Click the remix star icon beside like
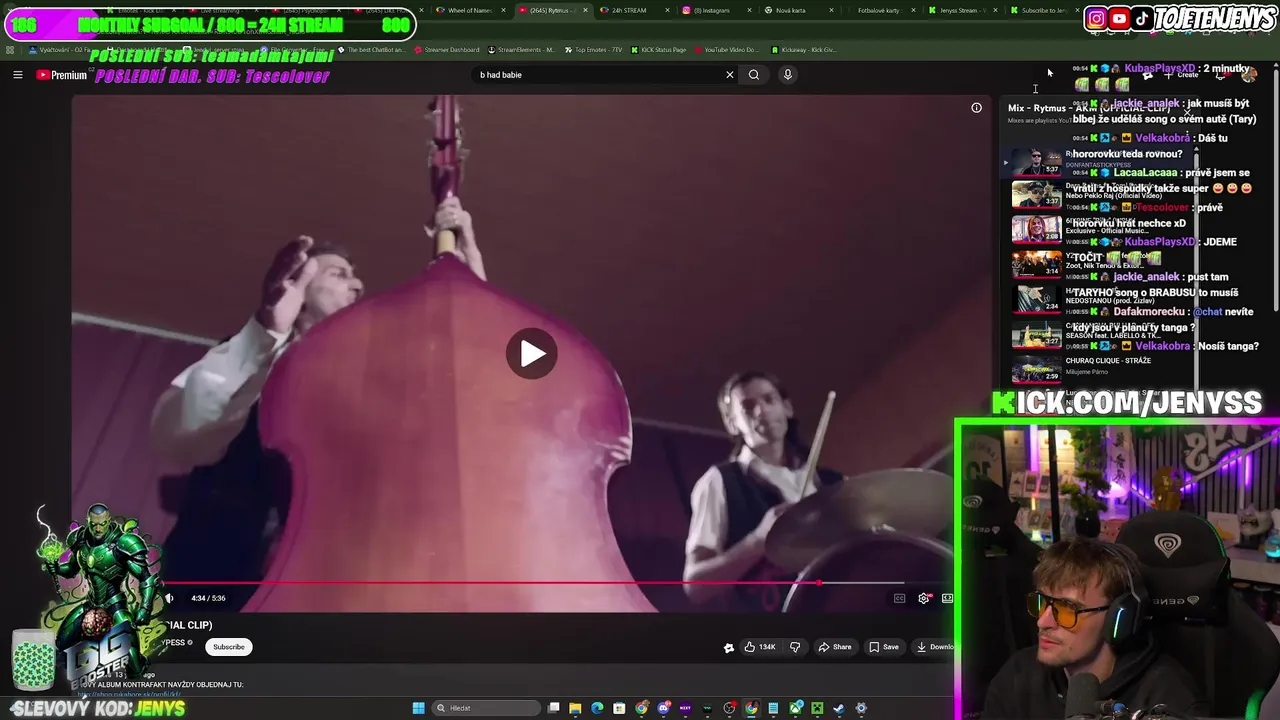 (729, 647)
